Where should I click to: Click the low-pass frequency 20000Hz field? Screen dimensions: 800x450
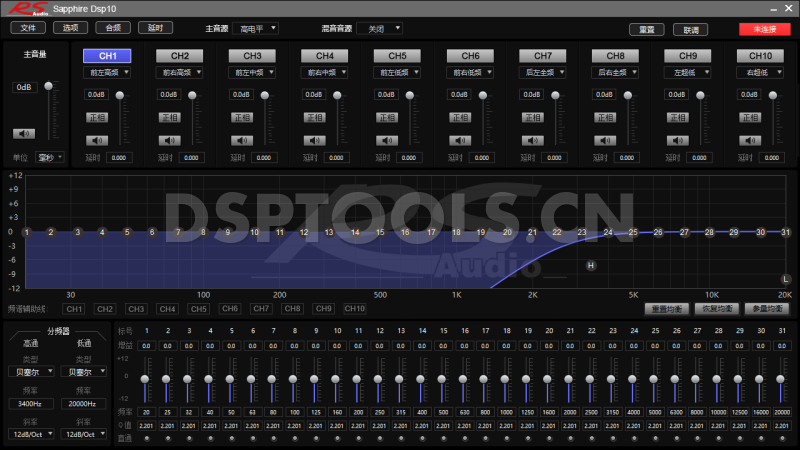coord(83,404)
